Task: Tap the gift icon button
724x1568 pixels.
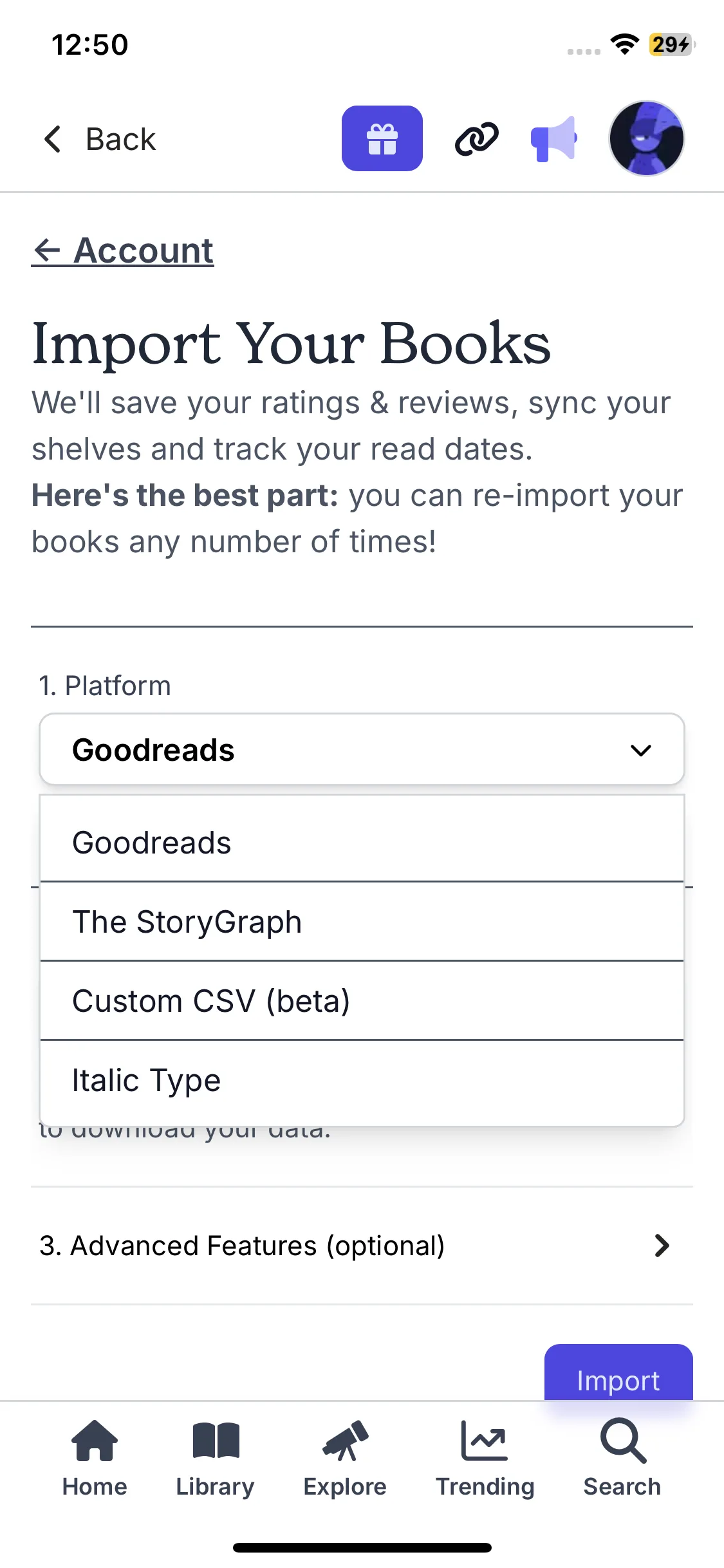Action: click(382, 138)
